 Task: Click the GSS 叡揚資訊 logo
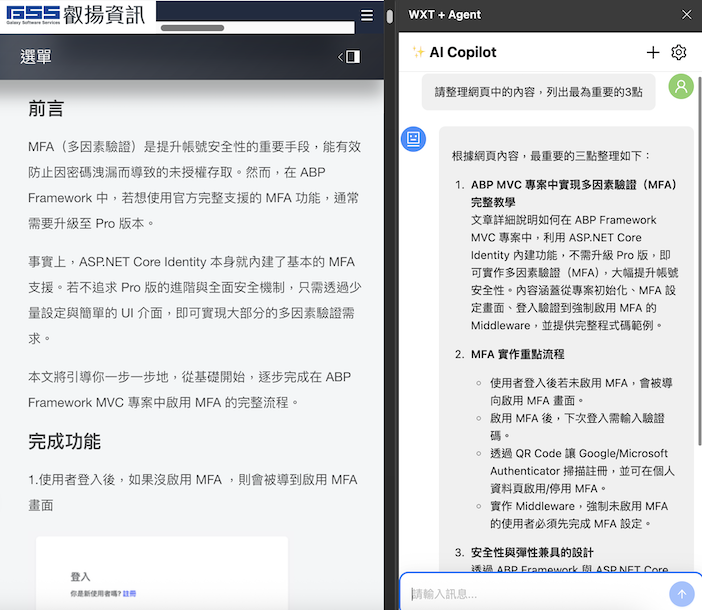[x=76, y=15]
